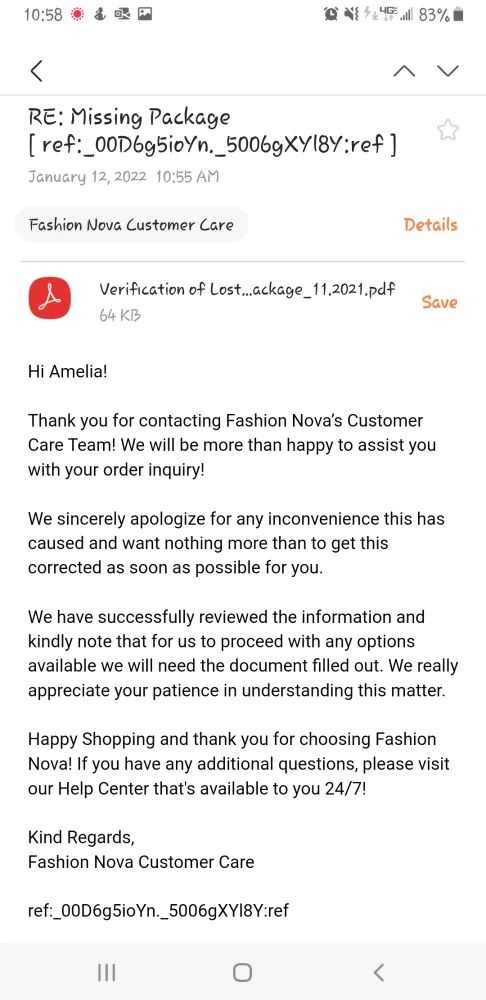
Task: Go to previous email with up chevron
Action: (404, 71)
